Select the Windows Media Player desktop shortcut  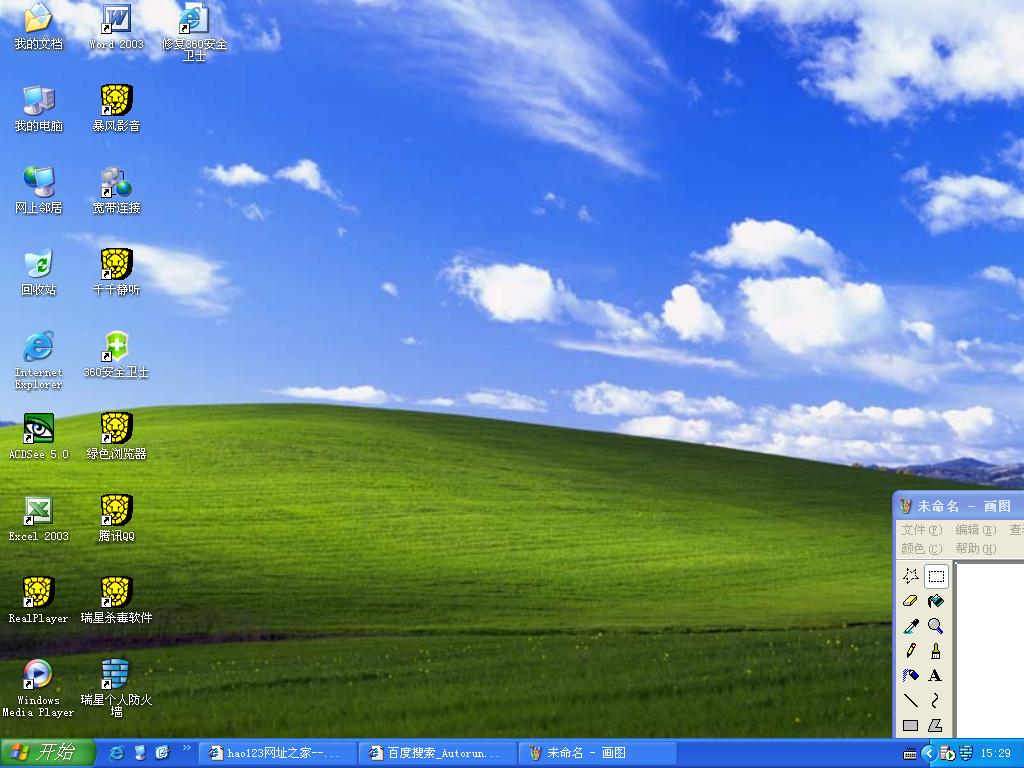pos(39,689)
